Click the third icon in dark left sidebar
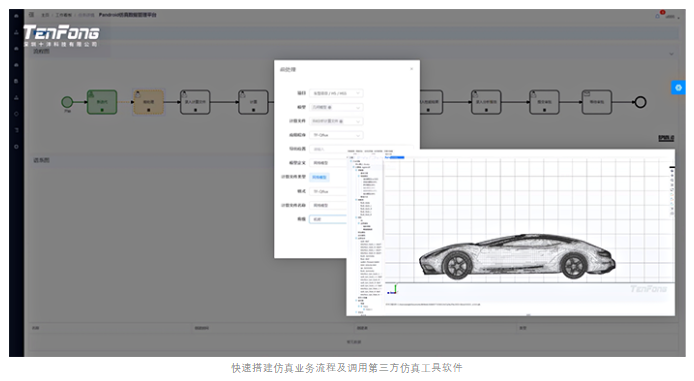Viewport: 694px width, 381px height. pos(16,49)
